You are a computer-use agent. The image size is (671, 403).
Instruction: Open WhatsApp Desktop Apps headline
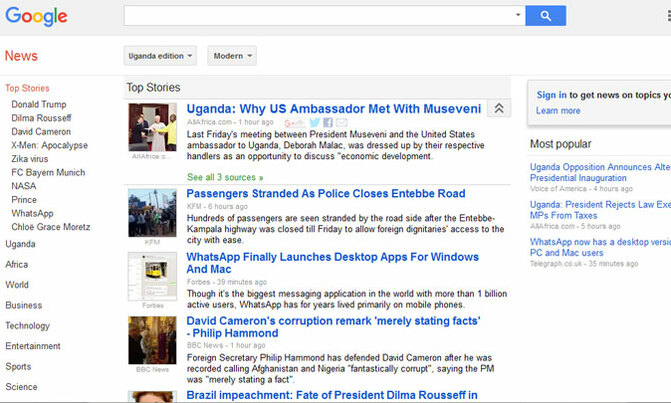coord(333,263)
